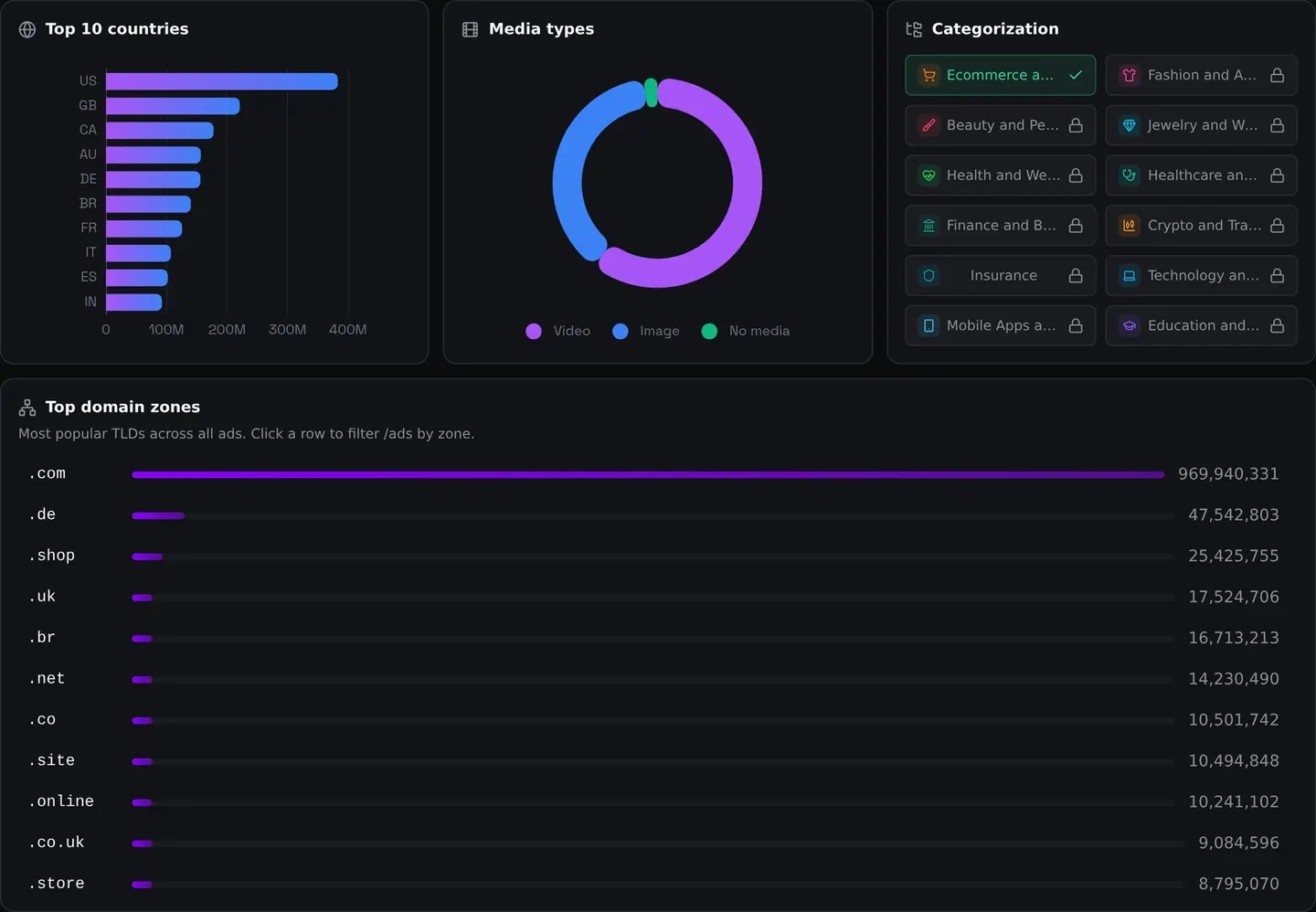Click the .store zone count 8,795,070
Viewport: 1316px width, 912px height.
coord(1238,884)
